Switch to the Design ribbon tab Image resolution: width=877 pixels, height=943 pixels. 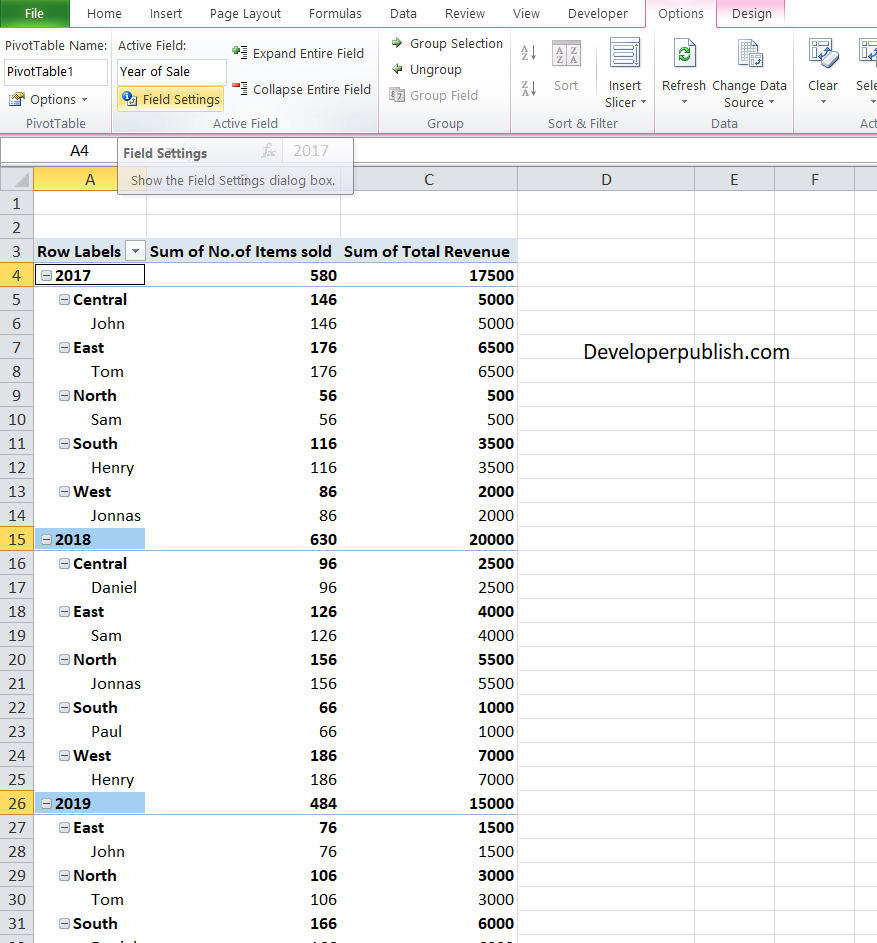751,14
